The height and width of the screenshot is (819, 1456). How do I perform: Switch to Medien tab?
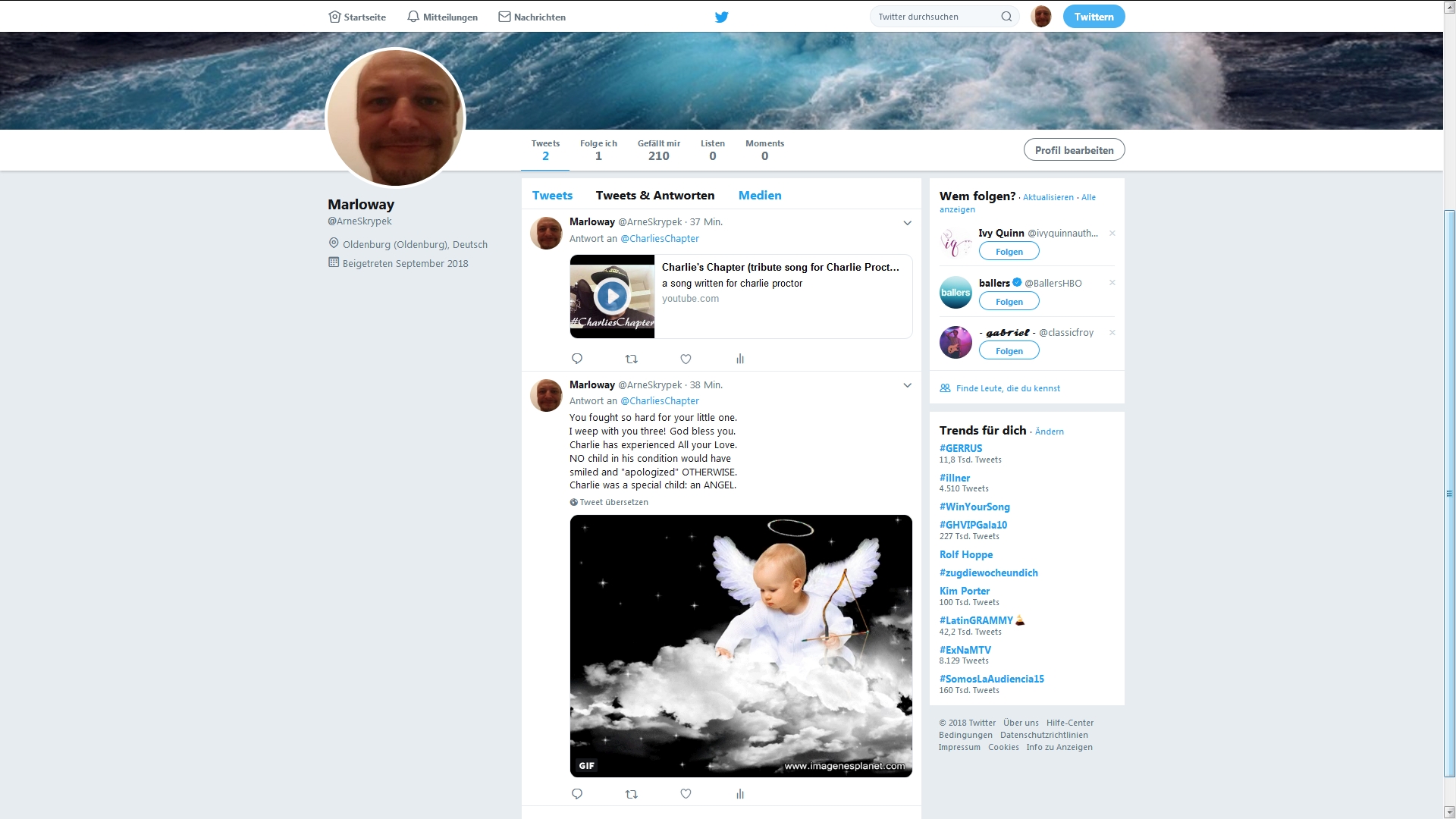(760, 196)
